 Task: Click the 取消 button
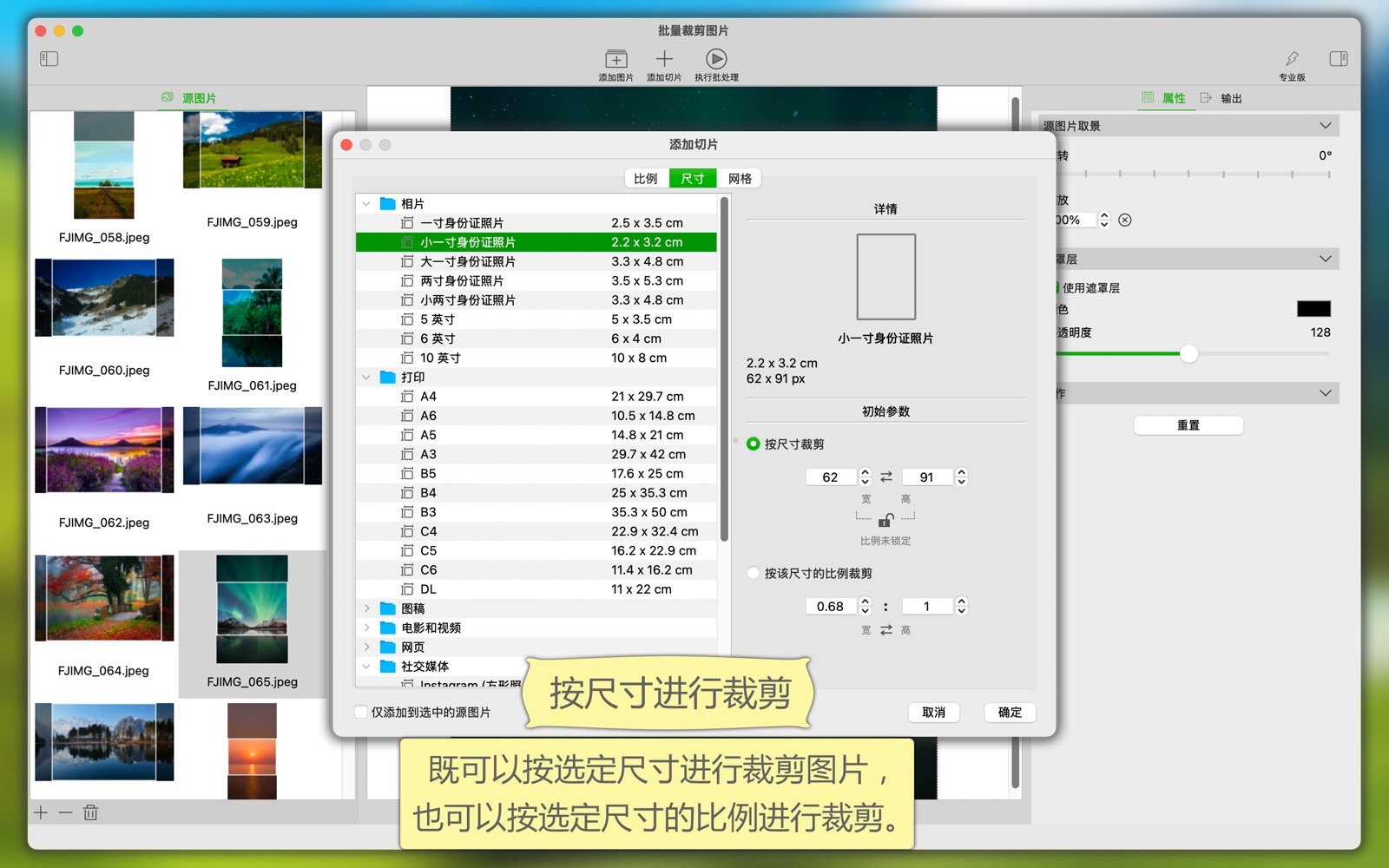pyautogui.click(x=933, y=713)
